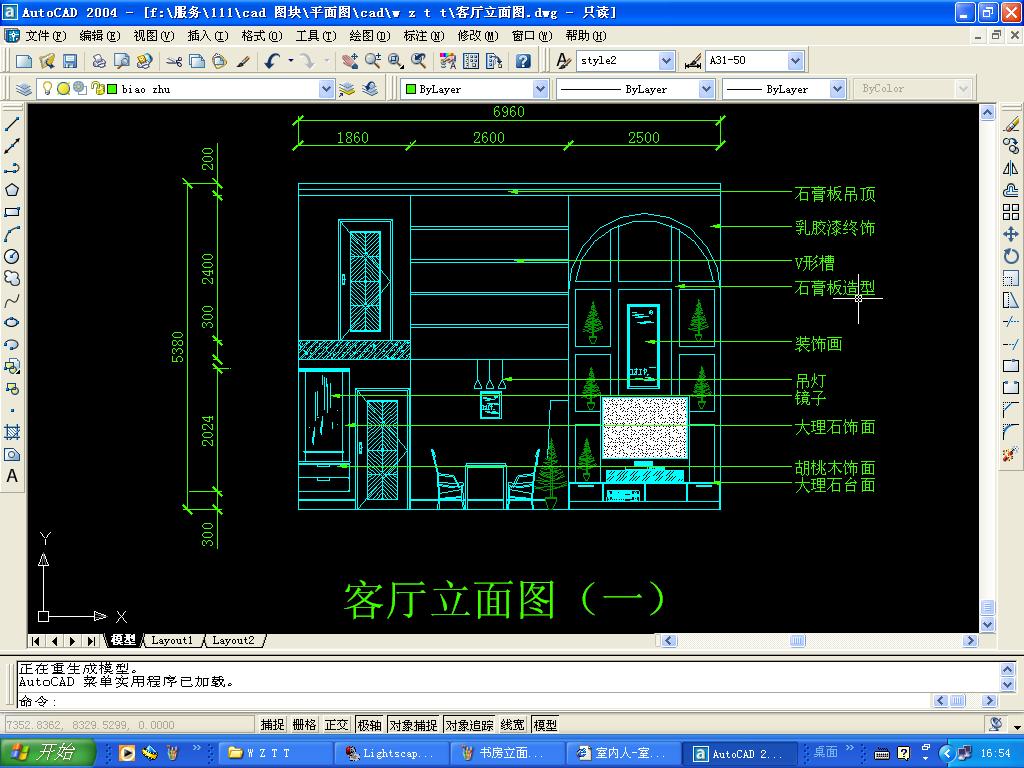Image resolution: width=1024 pixels, height=768 pixels.
Task: Select the Copy Object tool
Action: click(x=1011, y=146)
